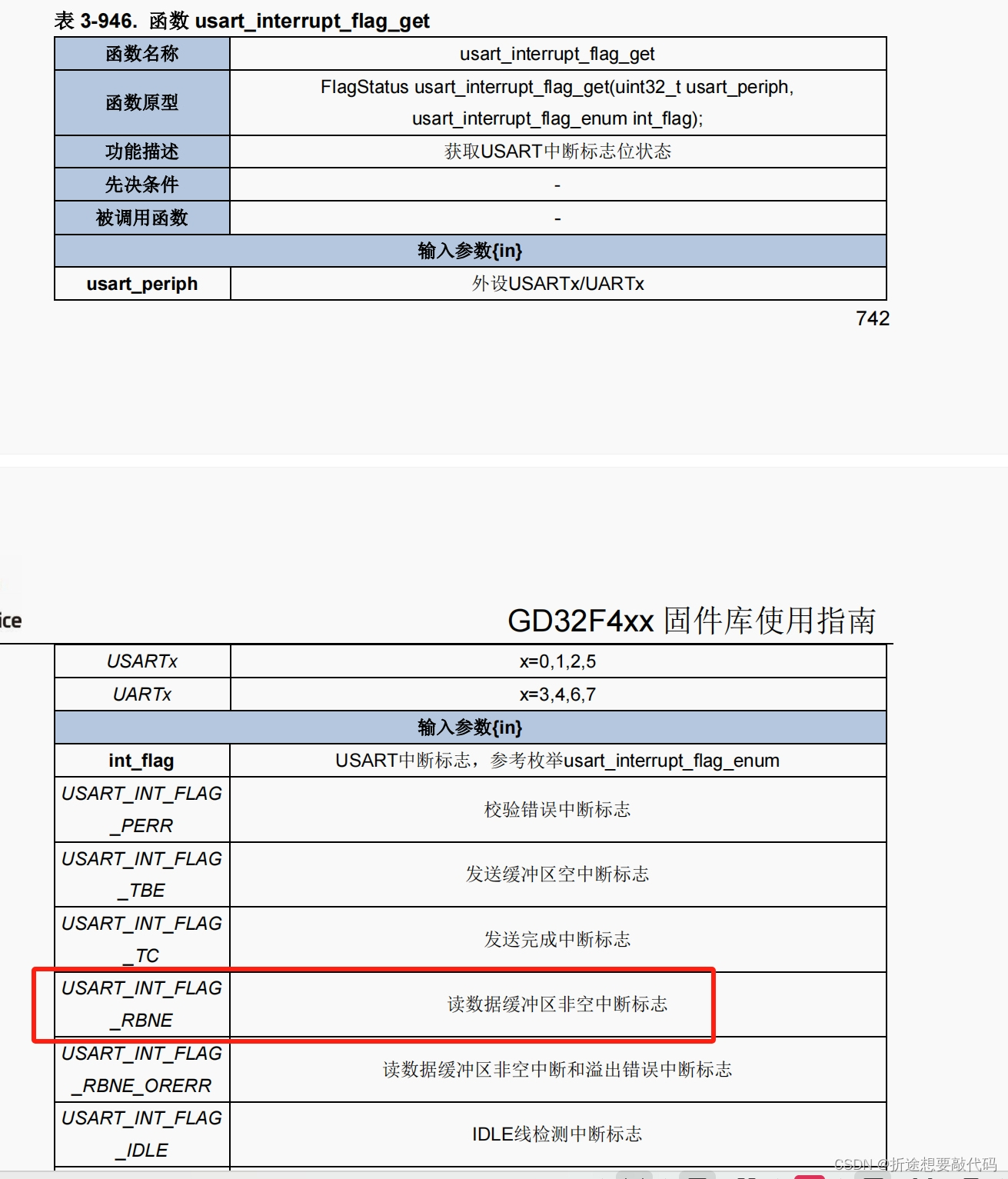Click the int_flag parameter cell
This screenshot has width=1008, height=1179.
(141, 761)
